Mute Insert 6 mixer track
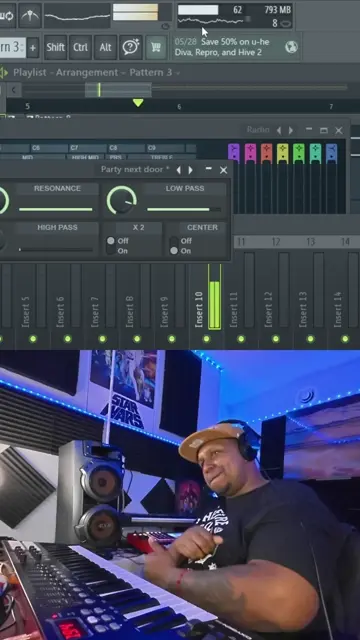360x640 pixels. (68, 339)
